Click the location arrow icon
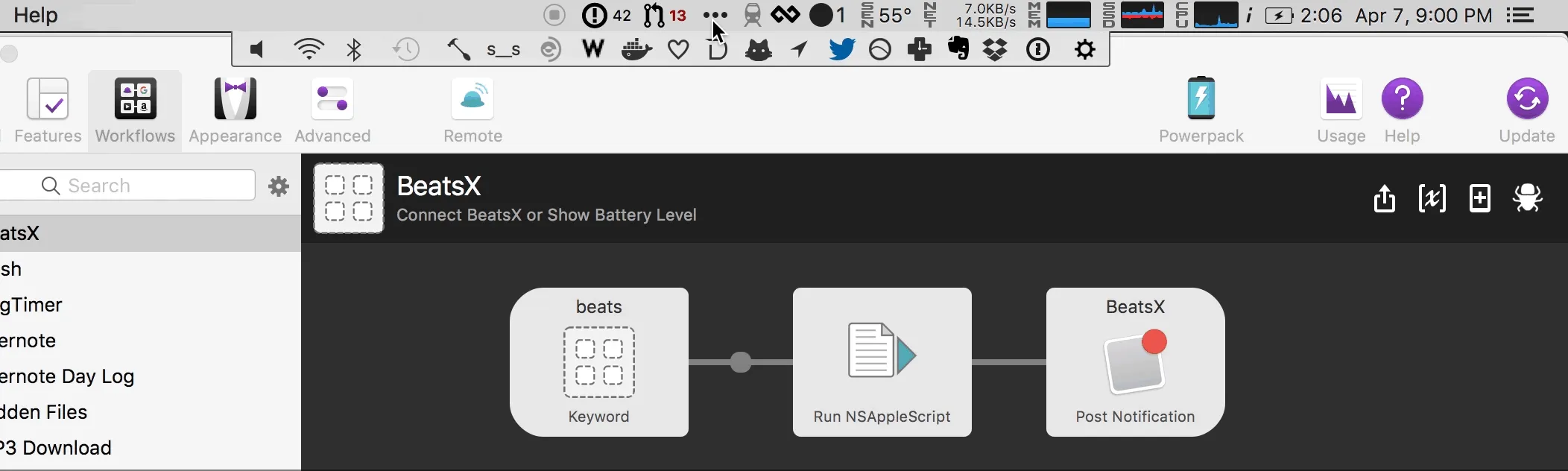The height and width of the screenshot is (471, 1568). tap(799, 50)
